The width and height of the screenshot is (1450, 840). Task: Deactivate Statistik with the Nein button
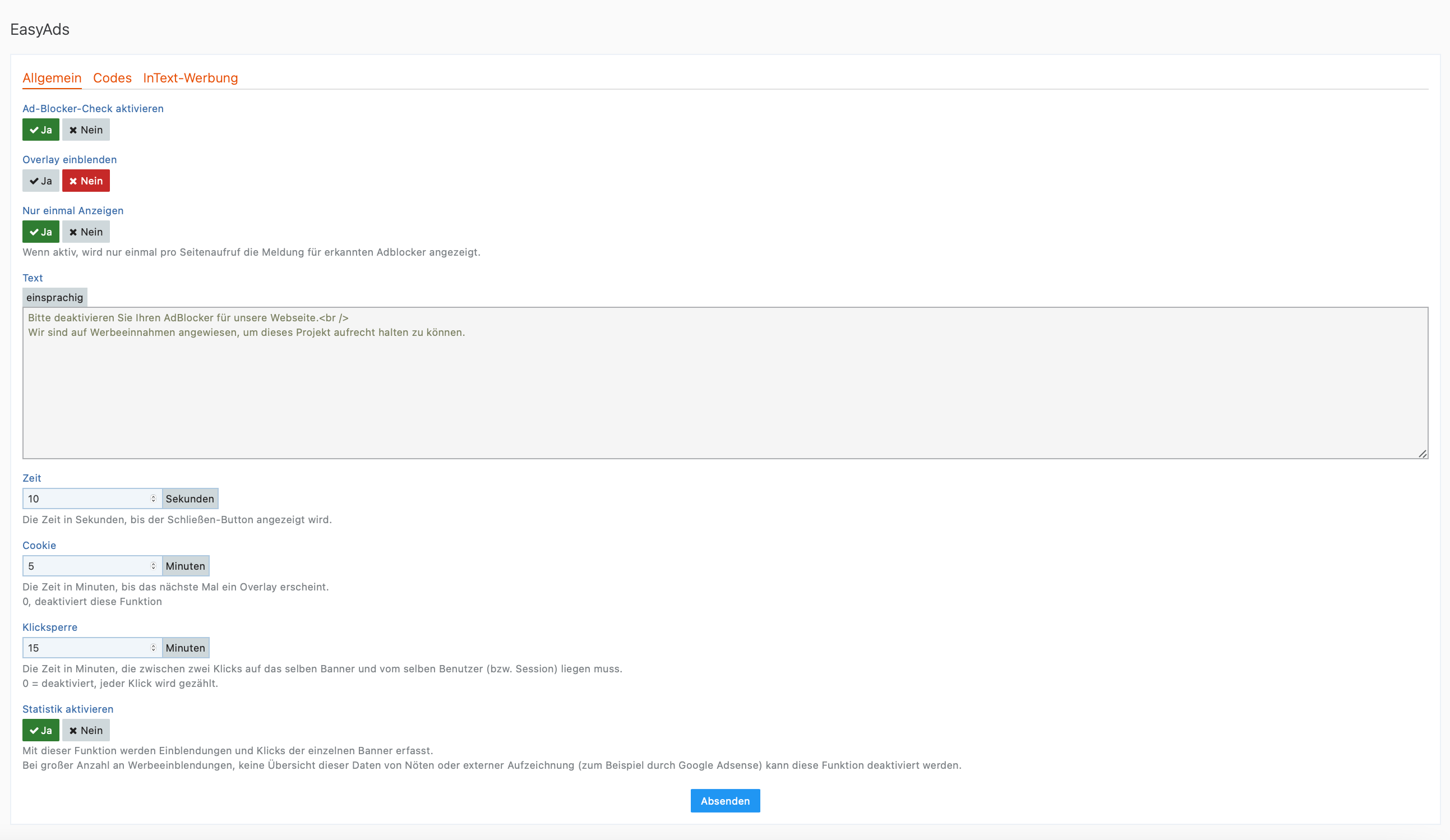pos(86,730)
